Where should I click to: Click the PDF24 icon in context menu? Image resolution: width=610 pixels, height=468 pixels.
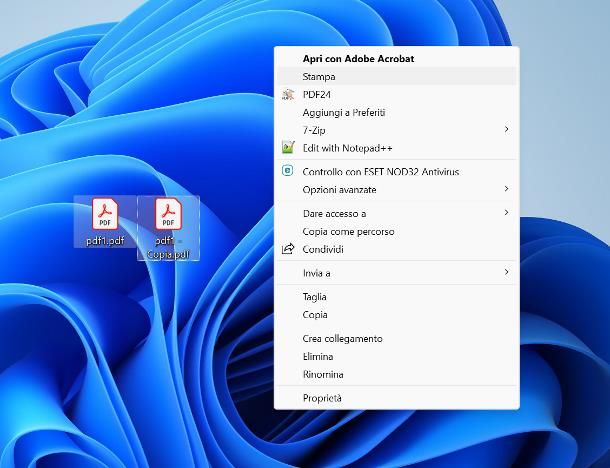pos(288,94)
